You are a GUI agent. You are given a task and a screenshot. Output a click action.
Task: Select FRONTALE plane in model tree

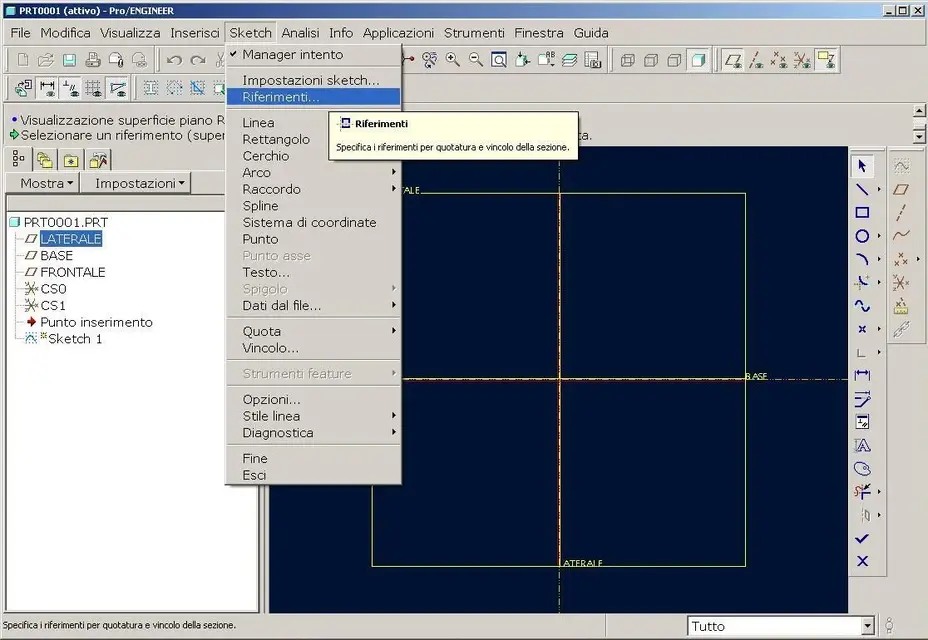72,272
